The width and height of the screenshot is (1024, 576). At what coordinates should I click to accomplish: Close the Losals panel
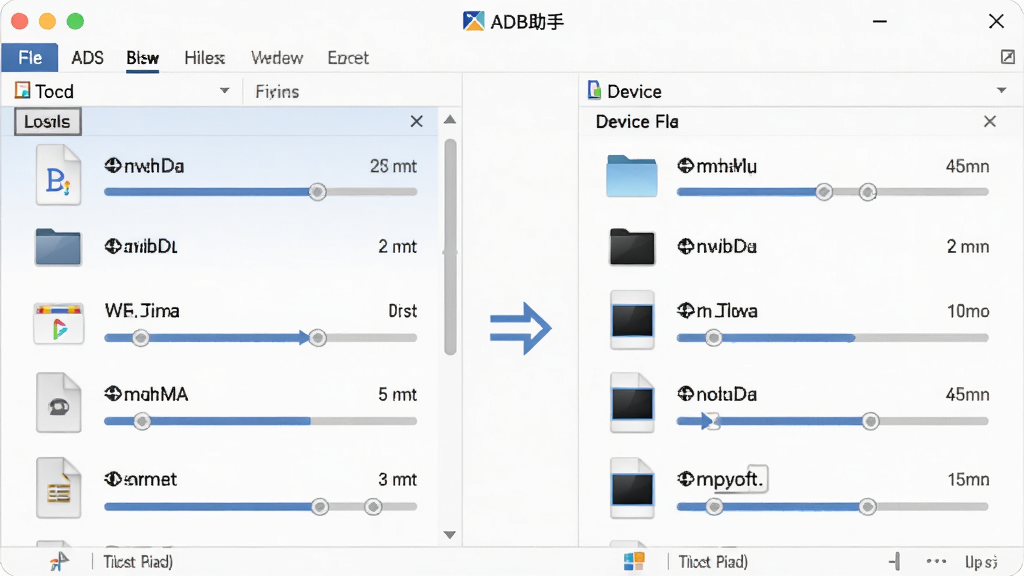pos(417,121)
